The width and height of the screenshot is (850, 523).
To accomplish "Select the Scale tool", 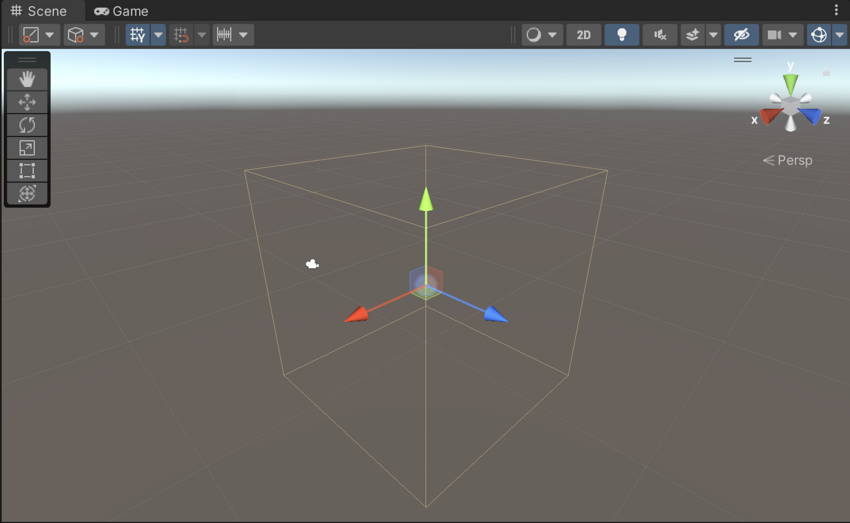I will [27, 148].
